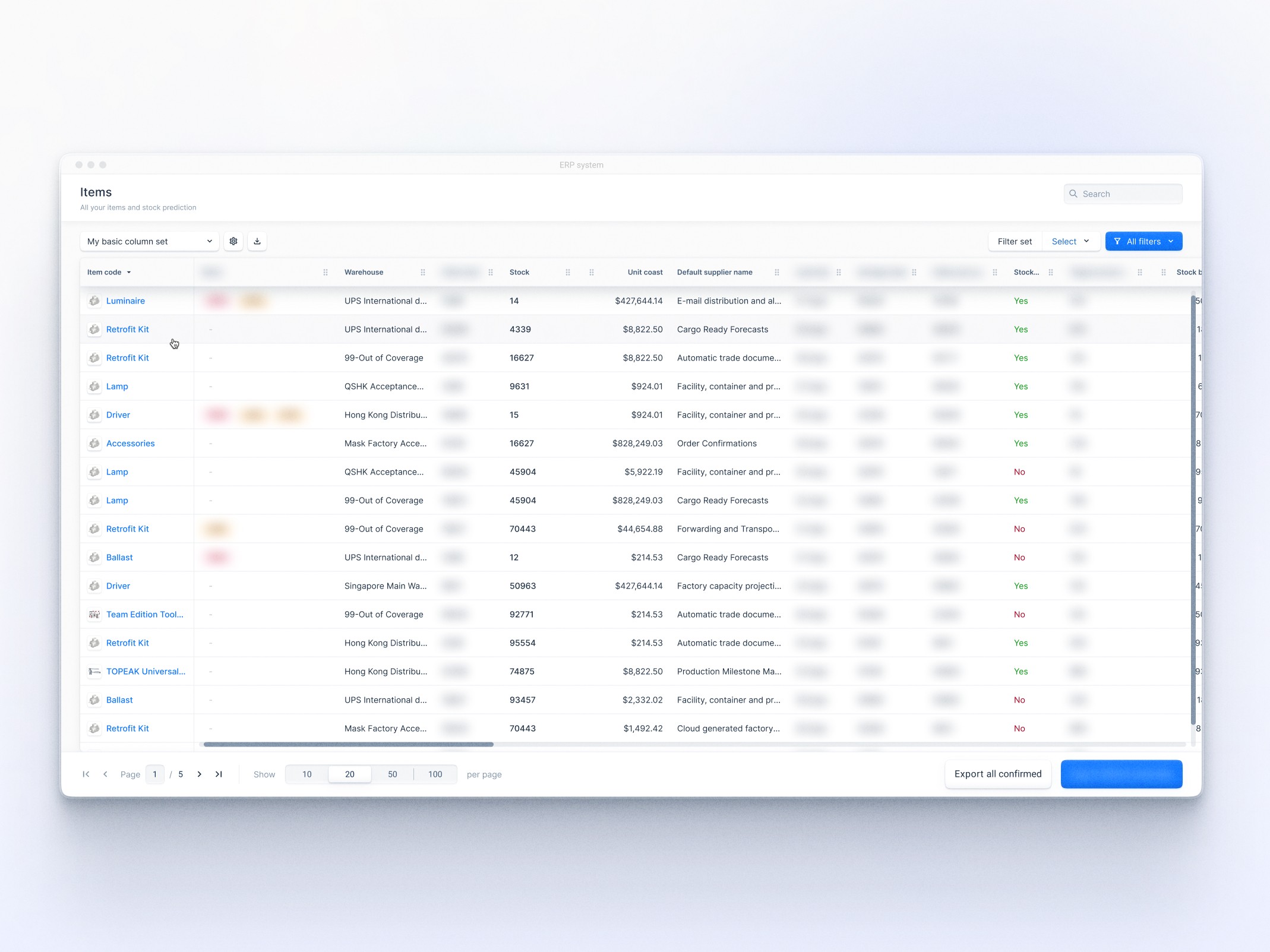Show 100 items per page
The width and height of the screenshot is (1270, 952).
[x=435, y=774]
